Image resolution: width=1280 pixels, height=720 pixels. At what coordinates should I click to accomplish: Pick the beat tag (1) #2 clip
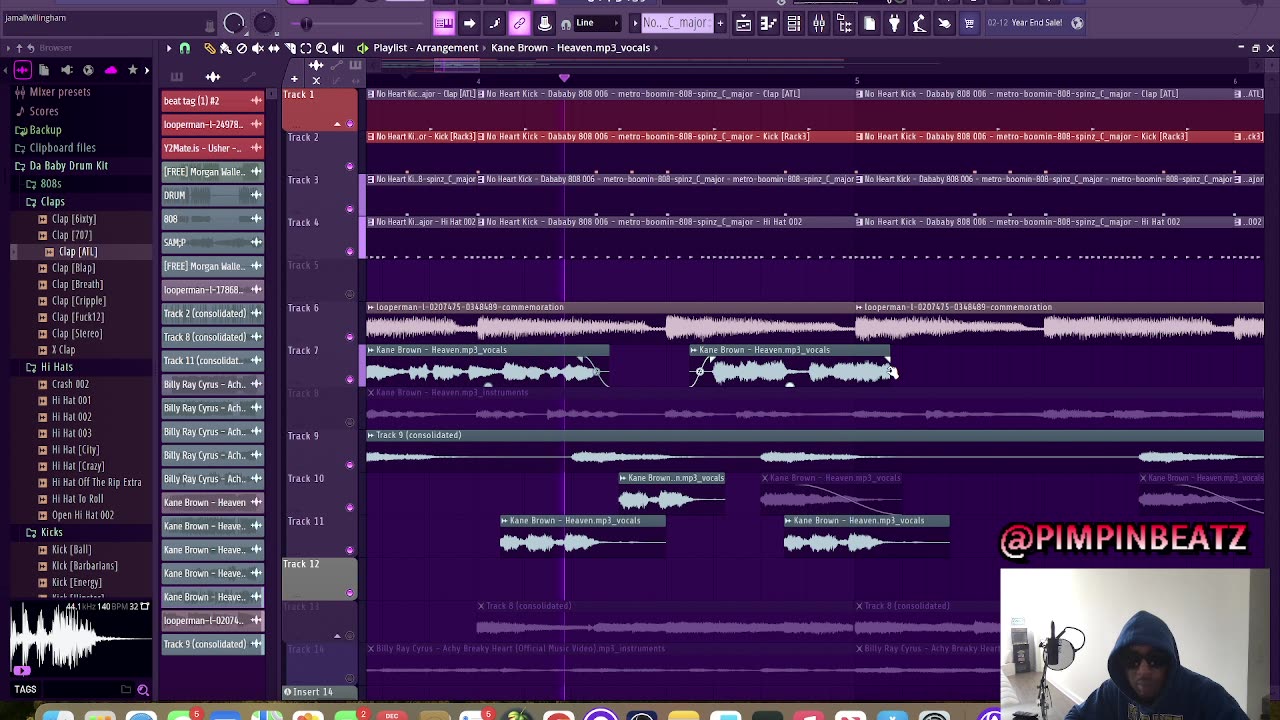212,101
